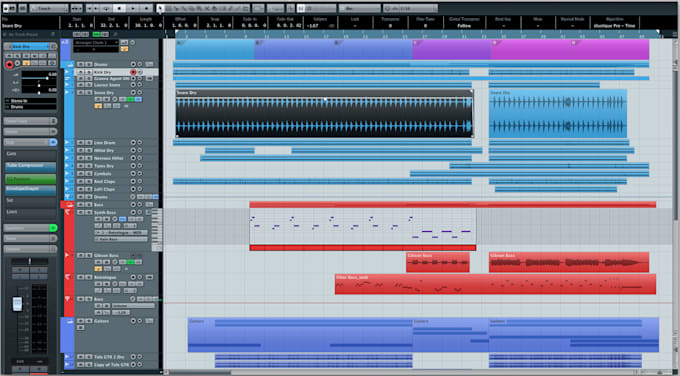Open the Stereo In input routing selector
This screenshot has width=680, height=376.
30,101
